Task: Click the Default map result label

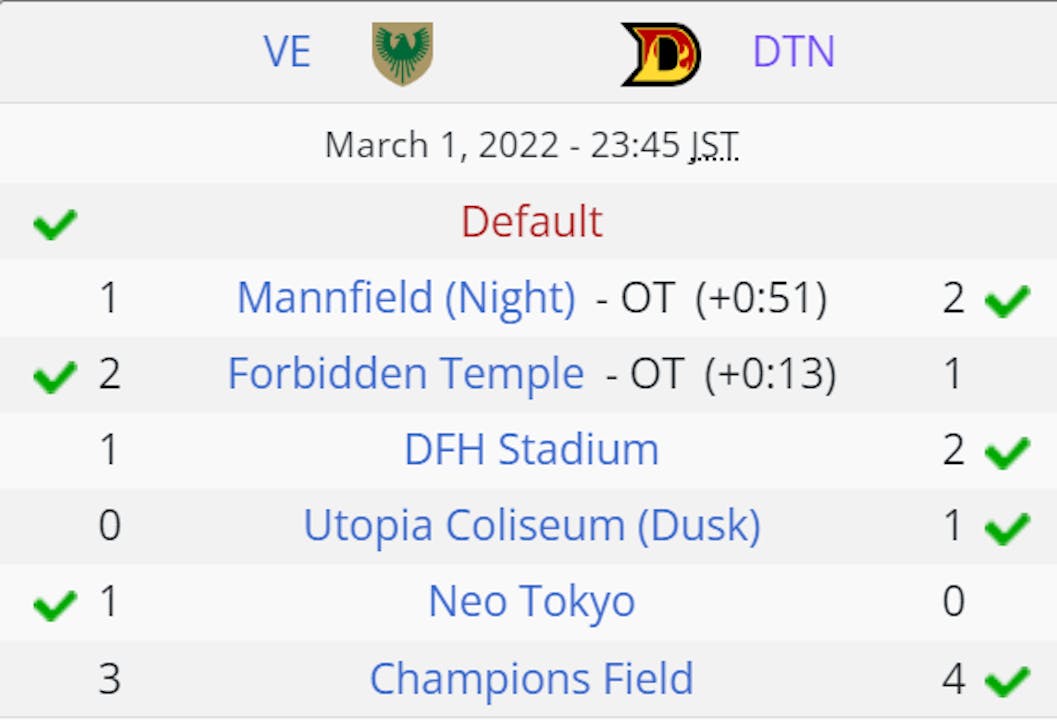Action: (x=532, y=222)
